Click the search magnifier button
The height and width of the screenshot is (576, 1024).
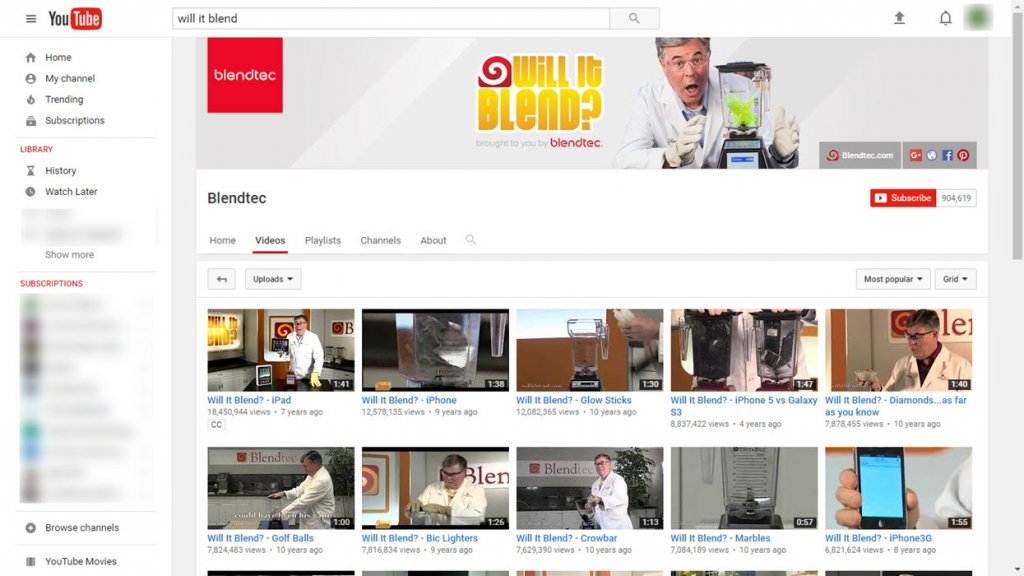(634, 18)
